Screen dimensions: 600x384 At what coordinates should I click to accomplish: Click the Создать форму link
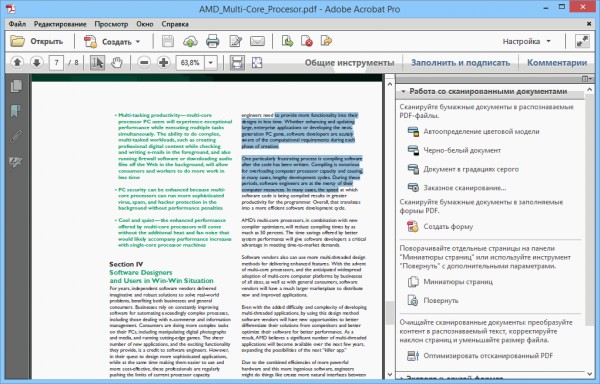pos(448,227)
